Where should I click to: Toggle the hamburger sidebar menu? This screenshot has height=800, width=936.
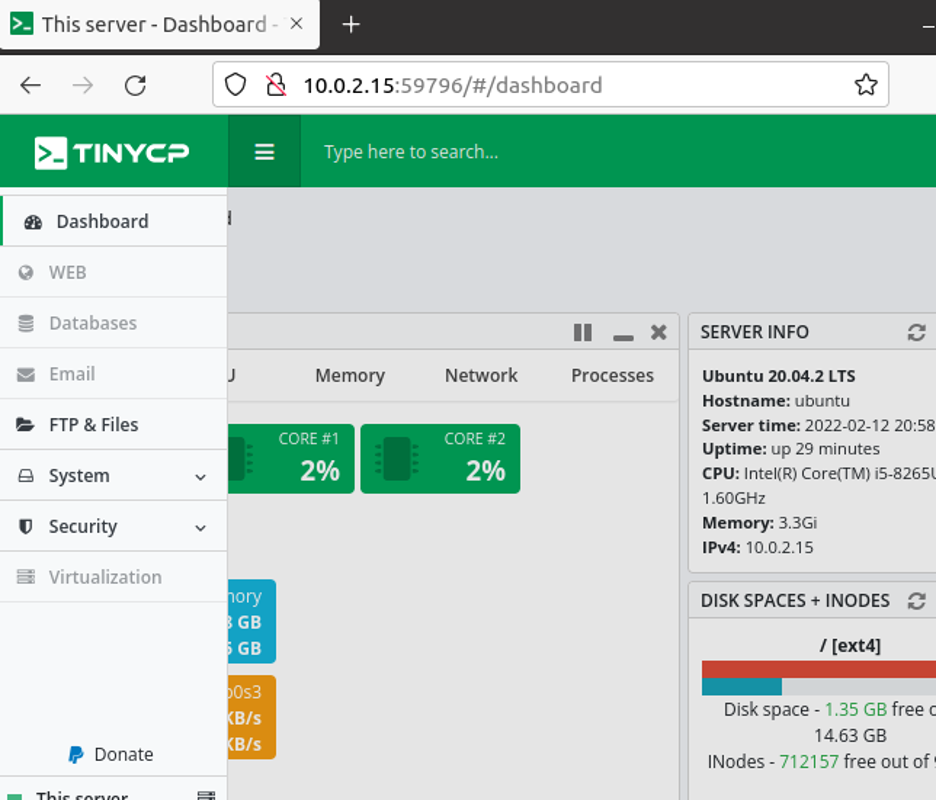(264, 152)
